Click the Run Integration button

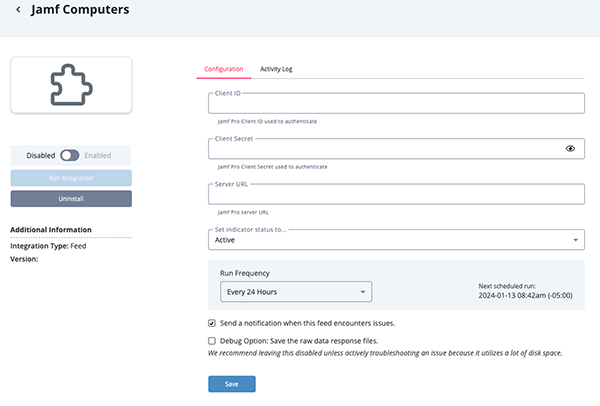click(x=70, y=178)
